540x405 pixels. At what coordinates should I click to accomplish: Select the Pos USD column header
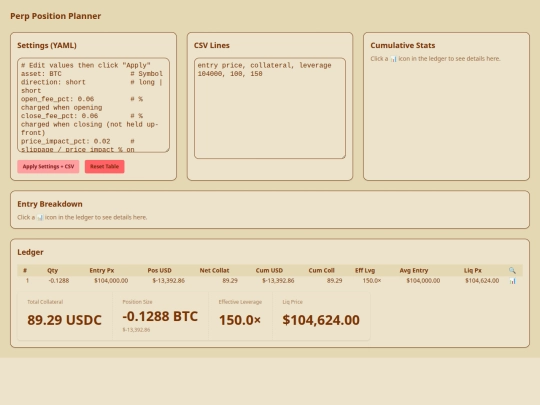(x=159, y=270)
